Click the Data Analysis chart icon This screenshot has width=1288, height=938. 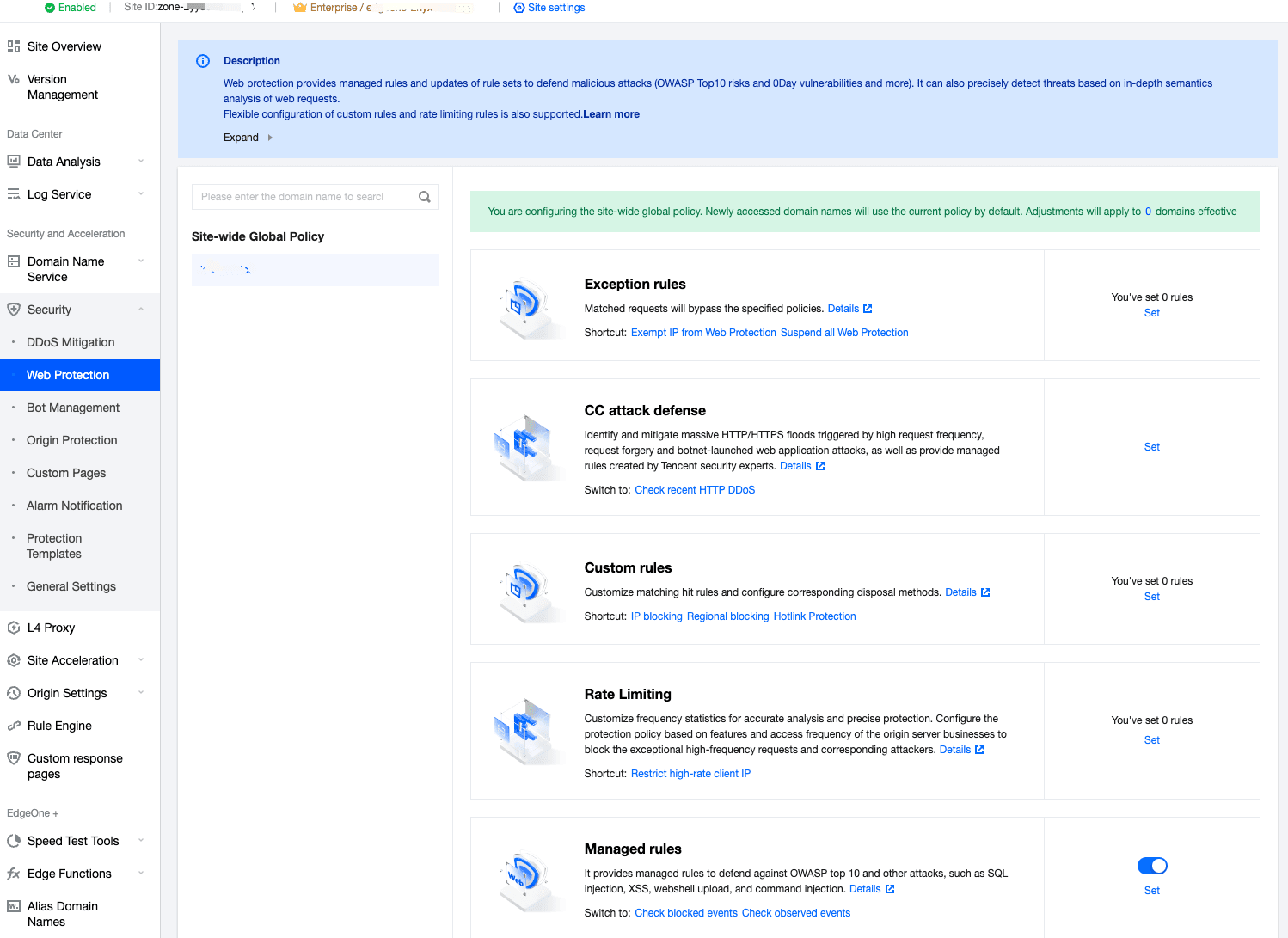click(x=14, y=161)
